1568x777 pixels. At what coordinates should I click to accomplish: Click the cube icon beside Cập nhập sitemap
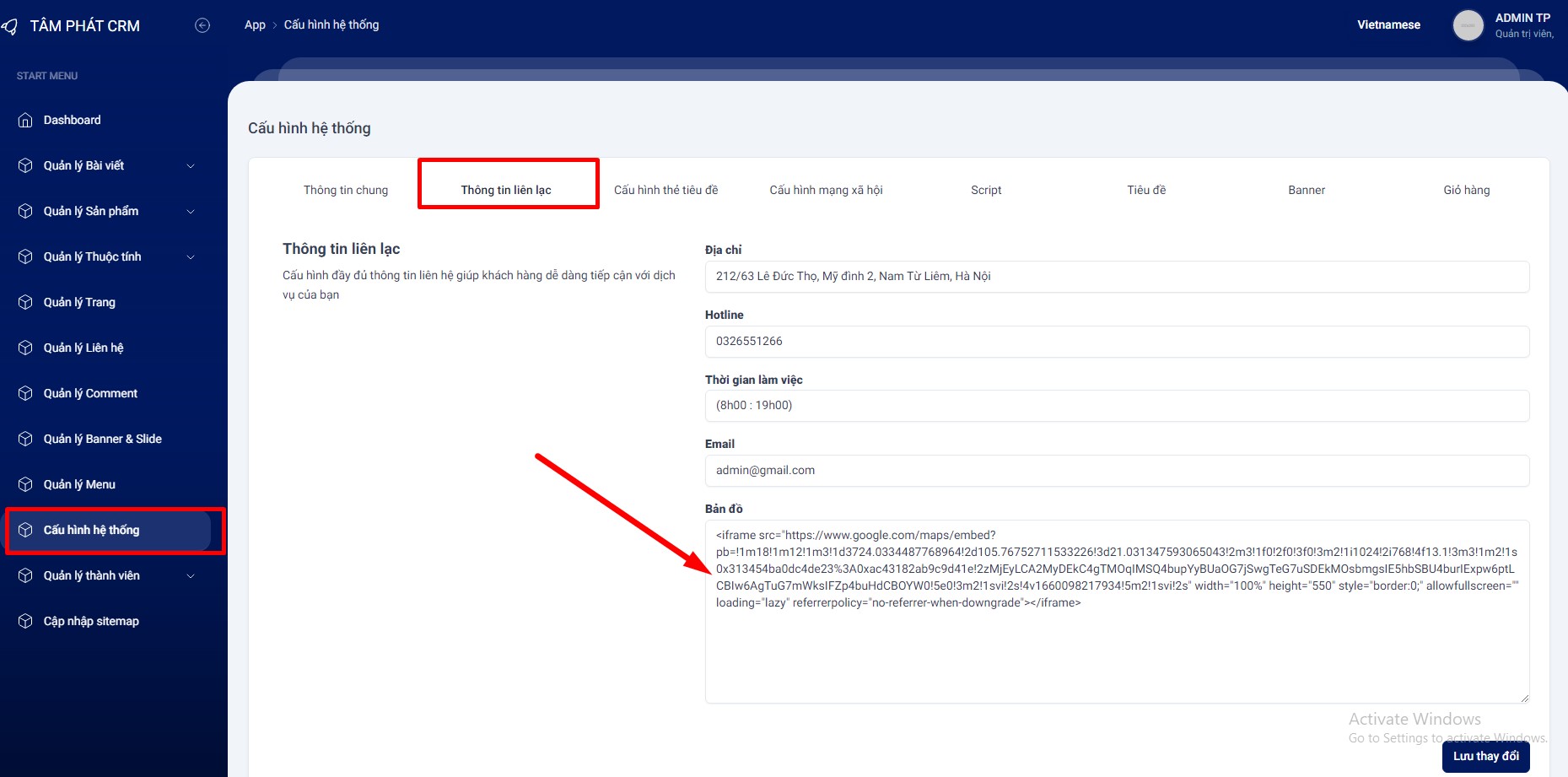point(25,622)
